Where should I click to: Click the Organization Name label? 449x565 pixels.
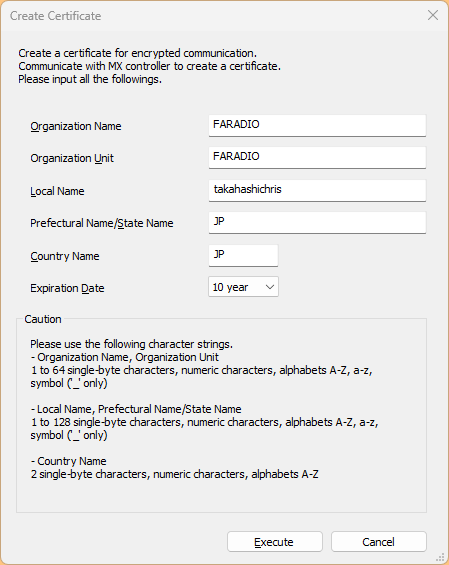[76, 126]
